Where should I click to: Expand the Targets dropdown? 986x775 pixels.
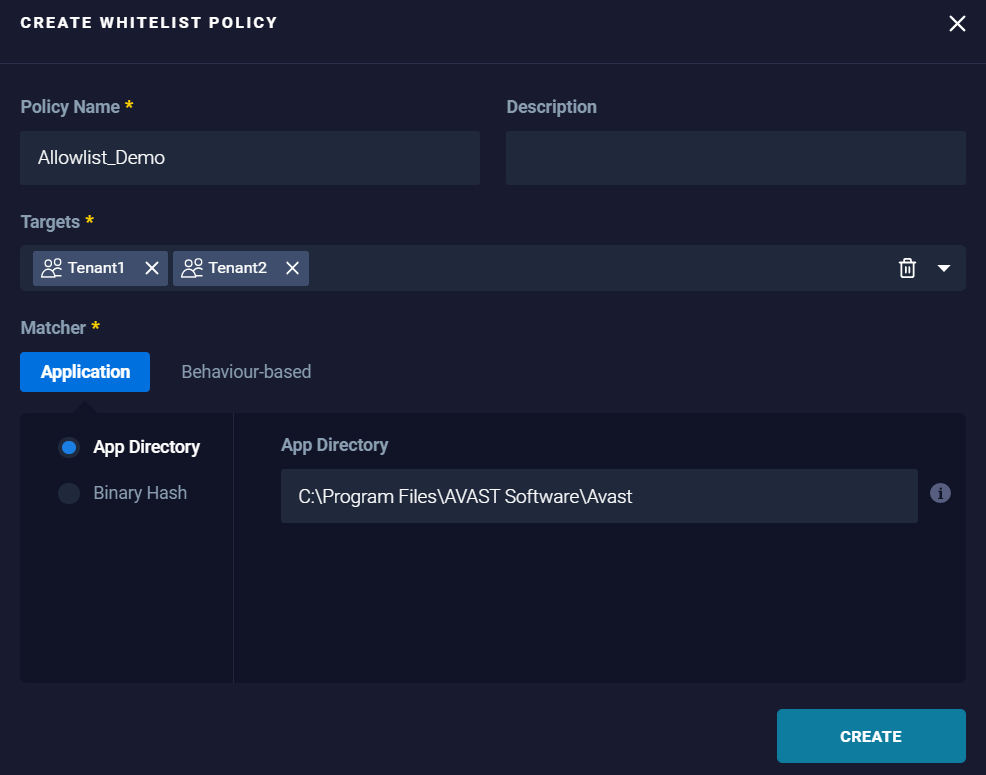point(943,268)
